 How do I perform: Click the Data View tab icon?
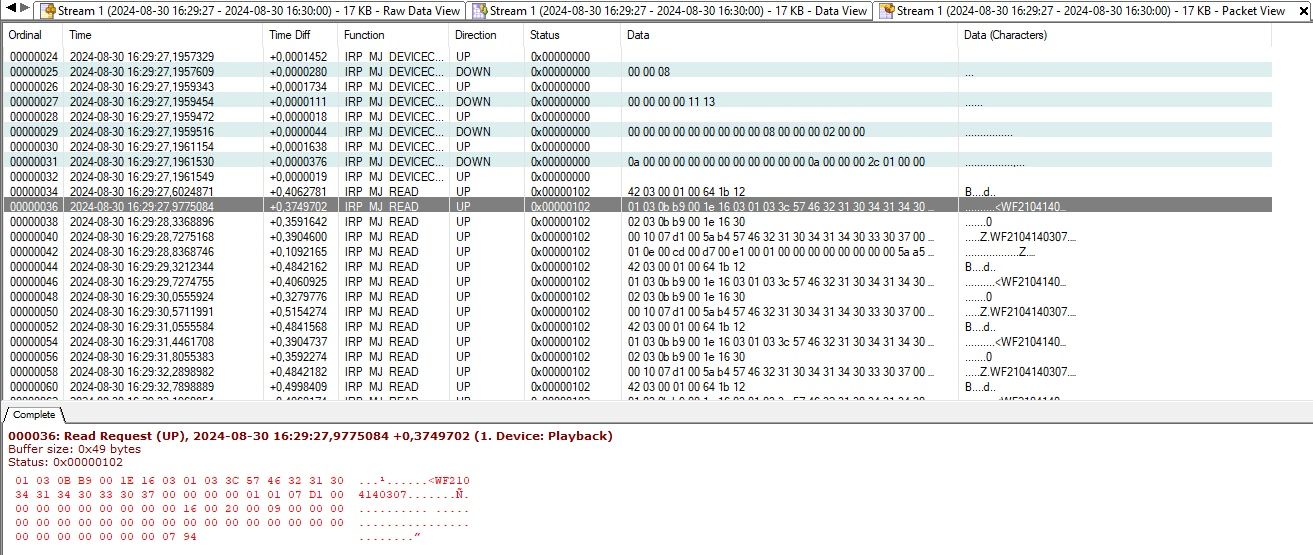click(x=480, y=11)
